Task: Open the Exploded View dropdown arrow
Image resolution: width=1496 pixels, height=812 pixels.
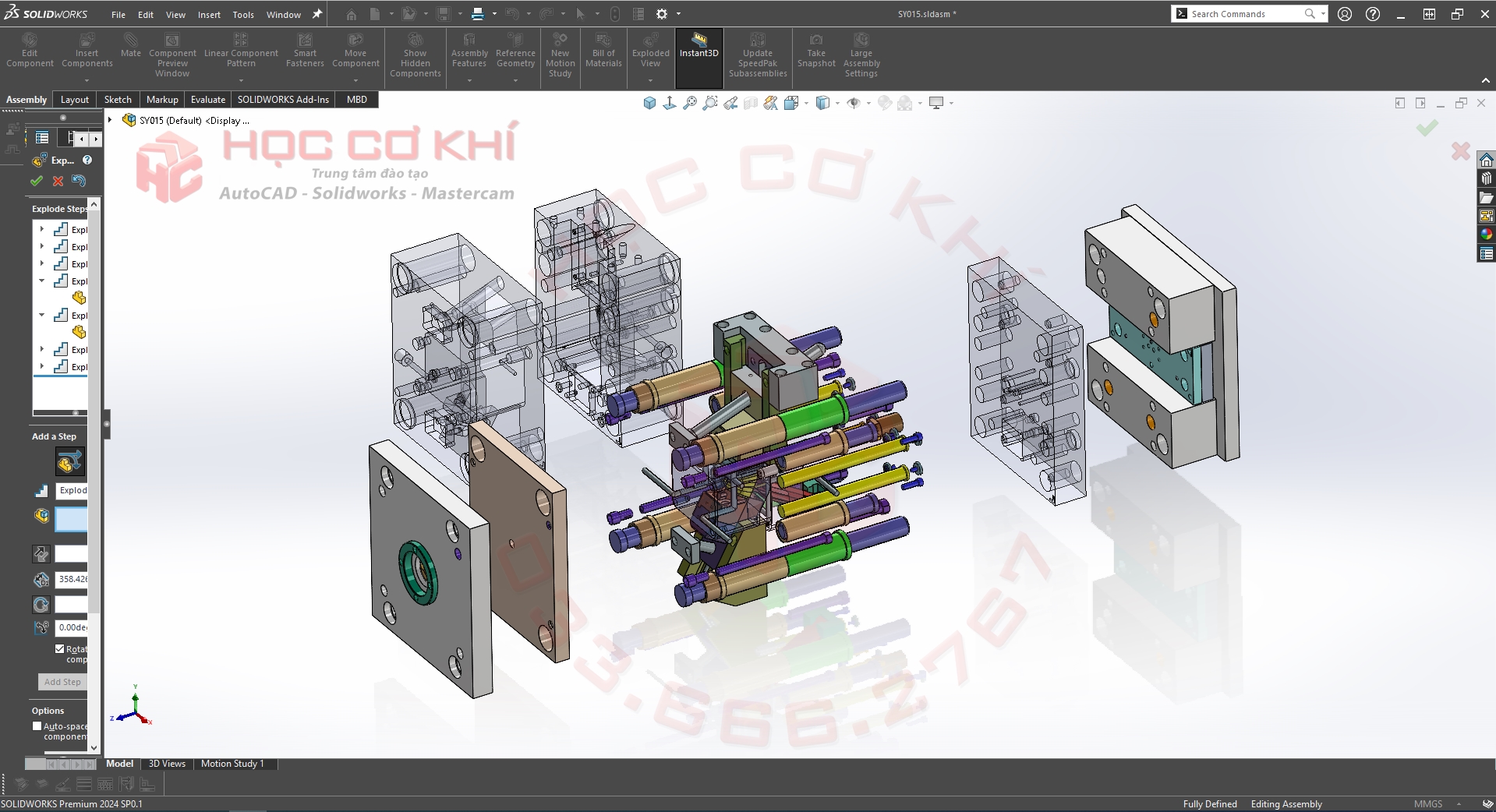Action: (650, 80)
